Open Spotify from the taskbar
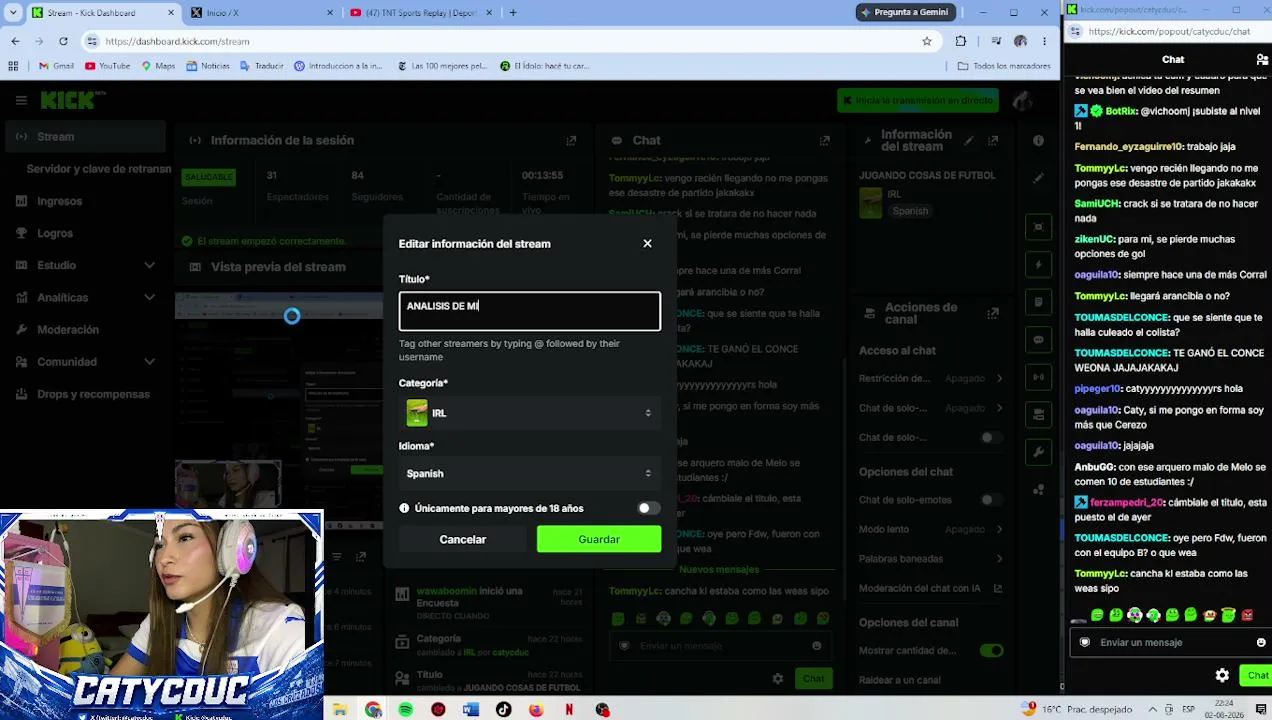Image resolution: width=1272 pixels, height=720 pixels. [405, 709]
